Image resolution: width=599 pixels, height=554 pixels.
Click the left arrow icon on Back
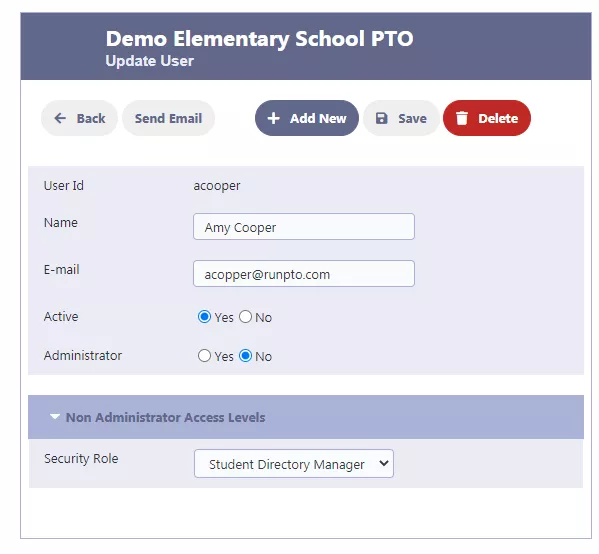tap(60, 118)
